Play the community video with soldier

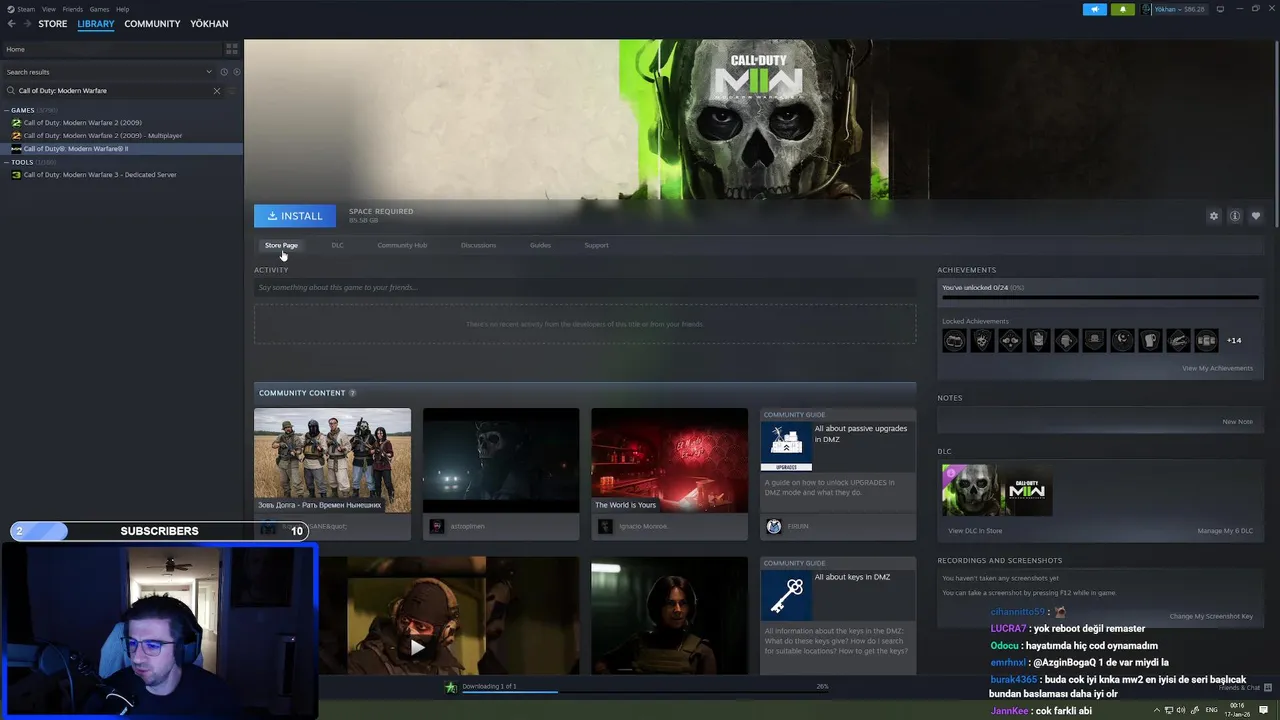click(x=417, y=647)
